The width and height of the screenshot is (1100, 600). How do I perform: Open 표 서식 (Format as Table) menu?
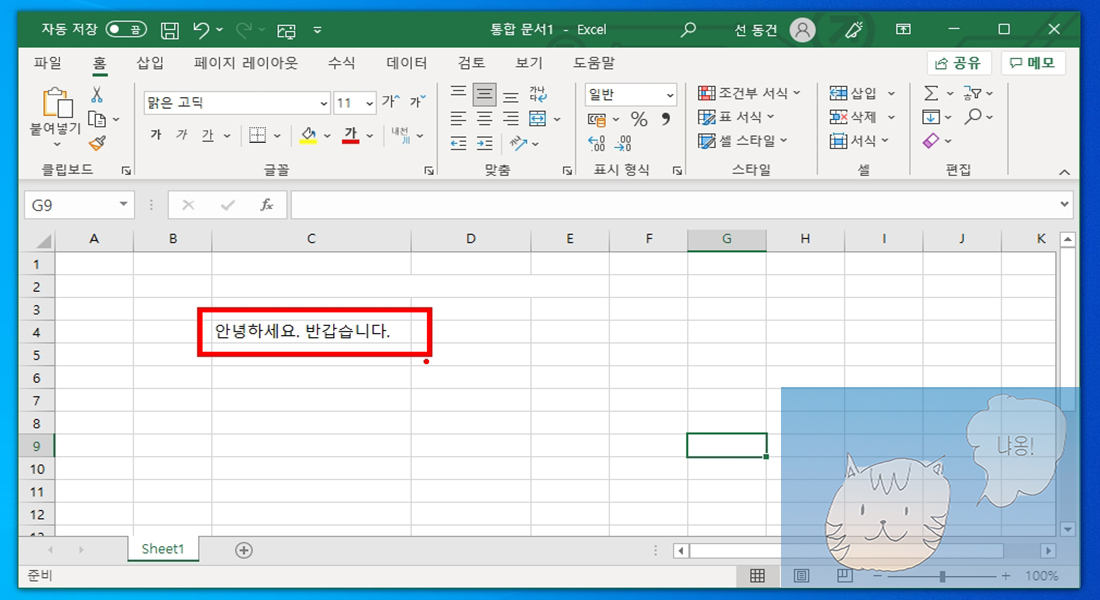(x=736, y=116)
